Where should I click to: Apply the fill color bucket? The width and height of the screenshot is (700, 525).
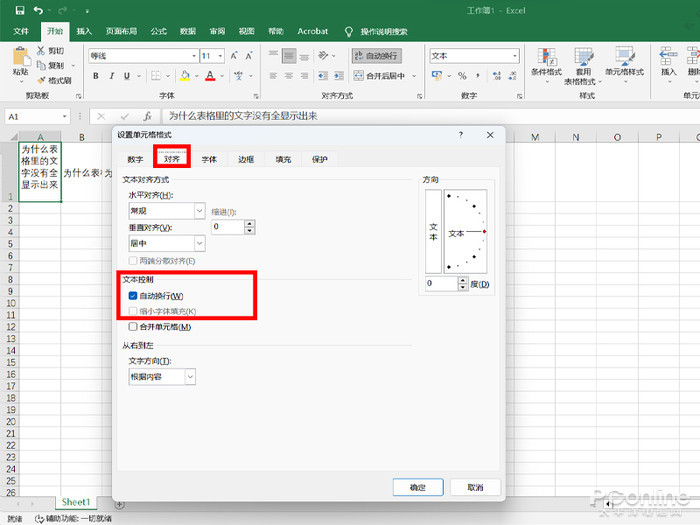pyautogui.click(x=185, y=76)
